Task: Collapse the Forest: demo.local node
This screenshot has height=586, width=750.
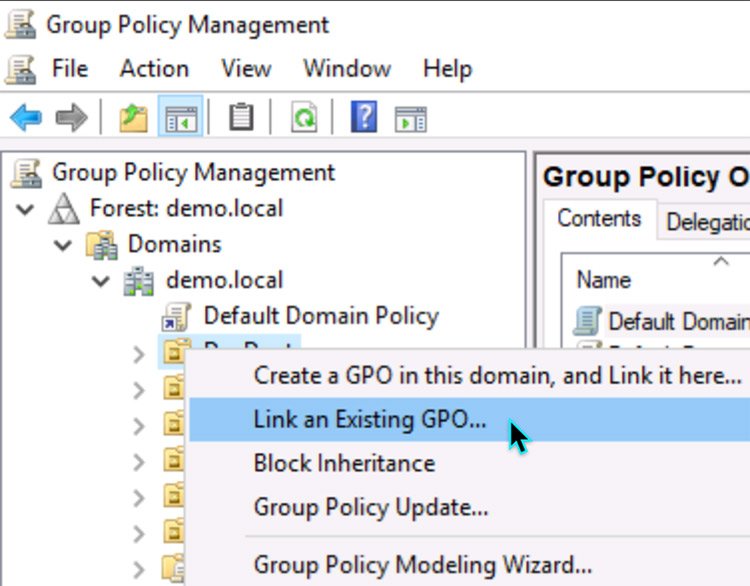Action: click(x=25, y=209)
